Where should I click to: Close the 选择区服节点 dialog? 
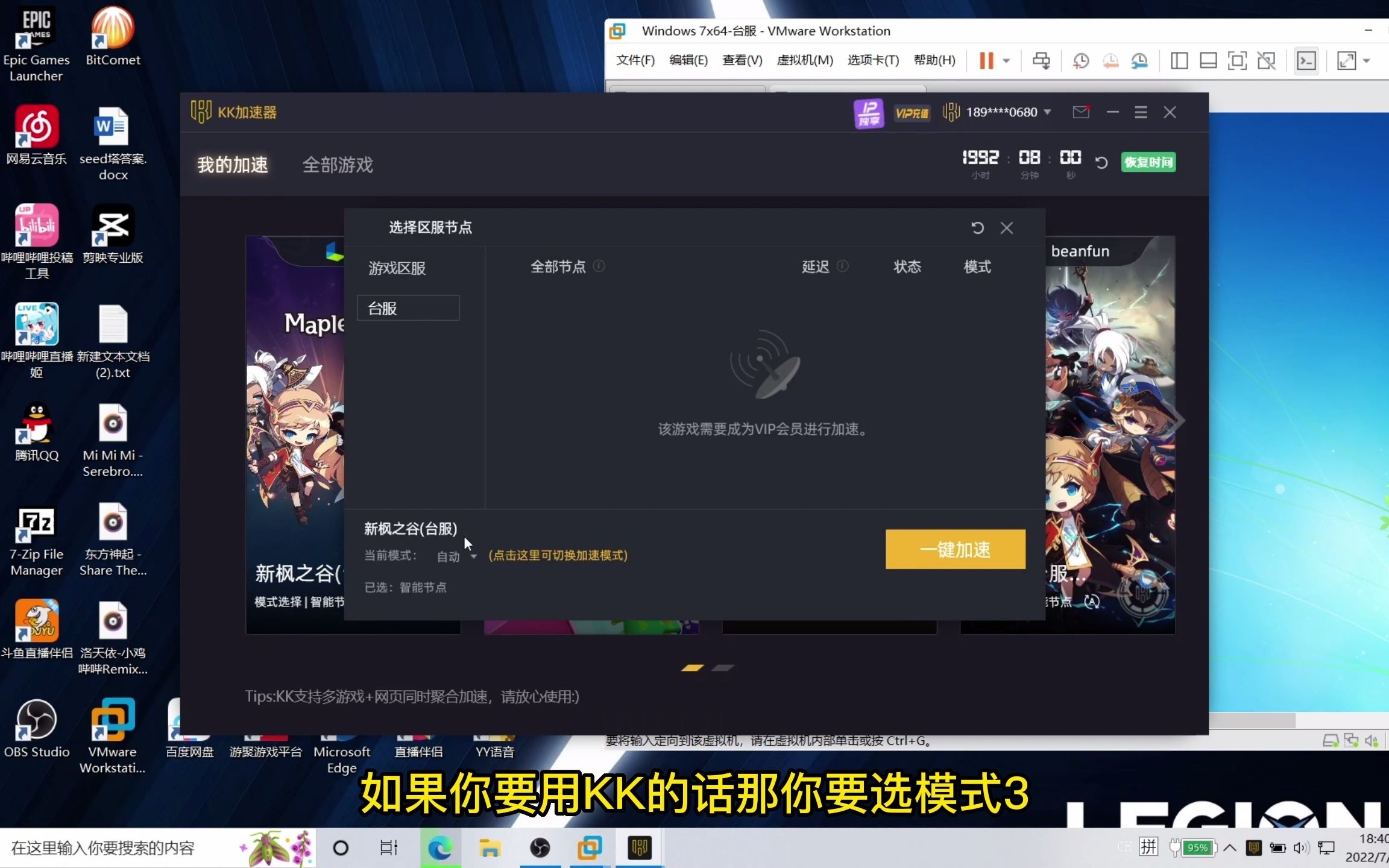click(1006, 227)
